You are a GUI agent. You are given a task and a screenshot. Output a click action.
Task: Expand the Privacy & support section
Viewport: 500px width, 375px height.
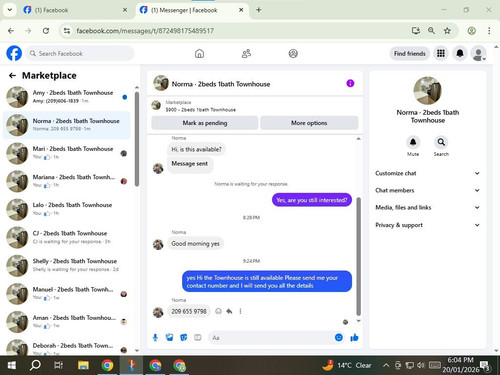428,225
